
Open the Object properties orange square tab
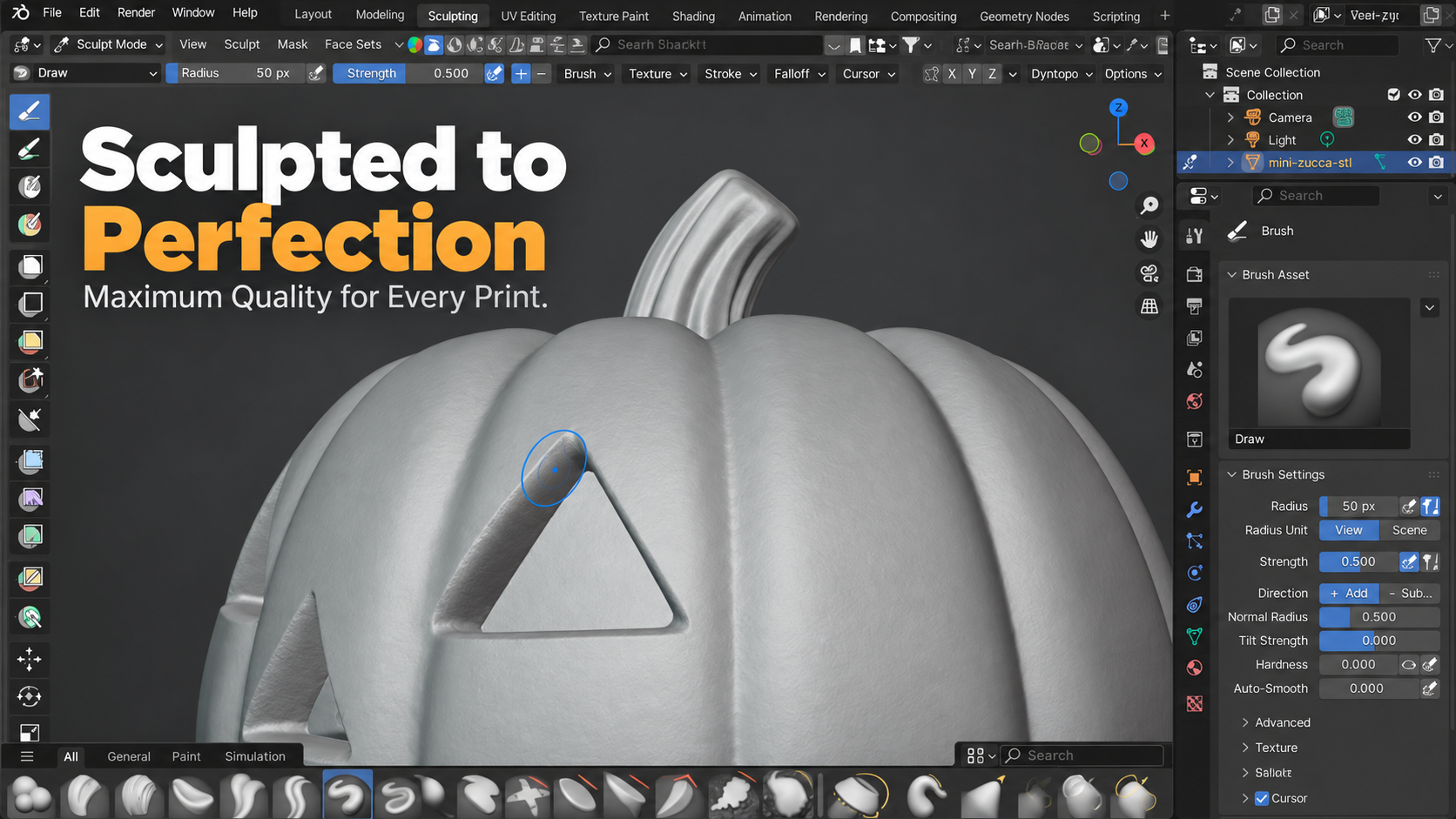1195,477
